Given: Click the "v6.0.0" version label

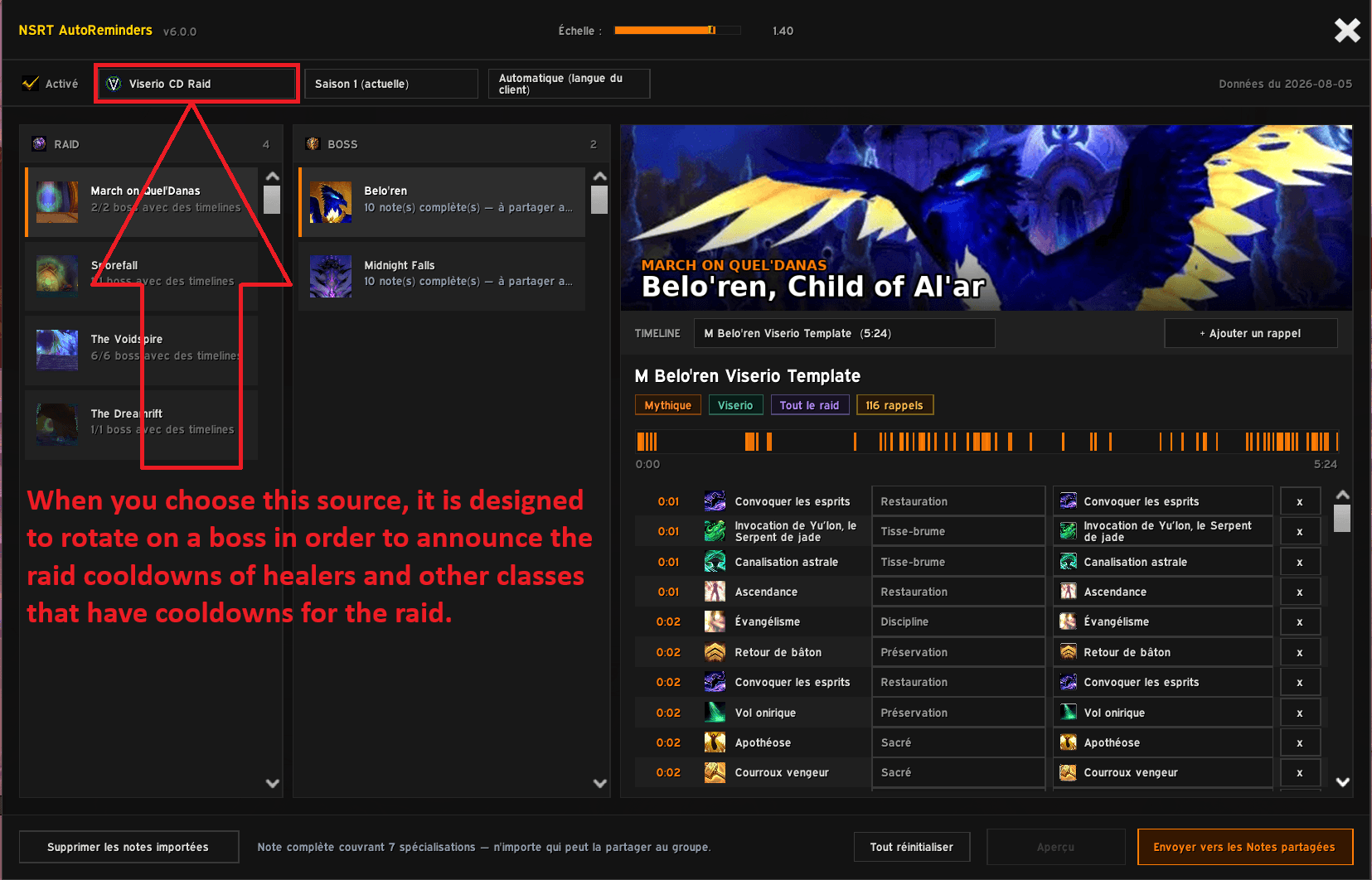Looking at the screenshot, I should (180, 31).
